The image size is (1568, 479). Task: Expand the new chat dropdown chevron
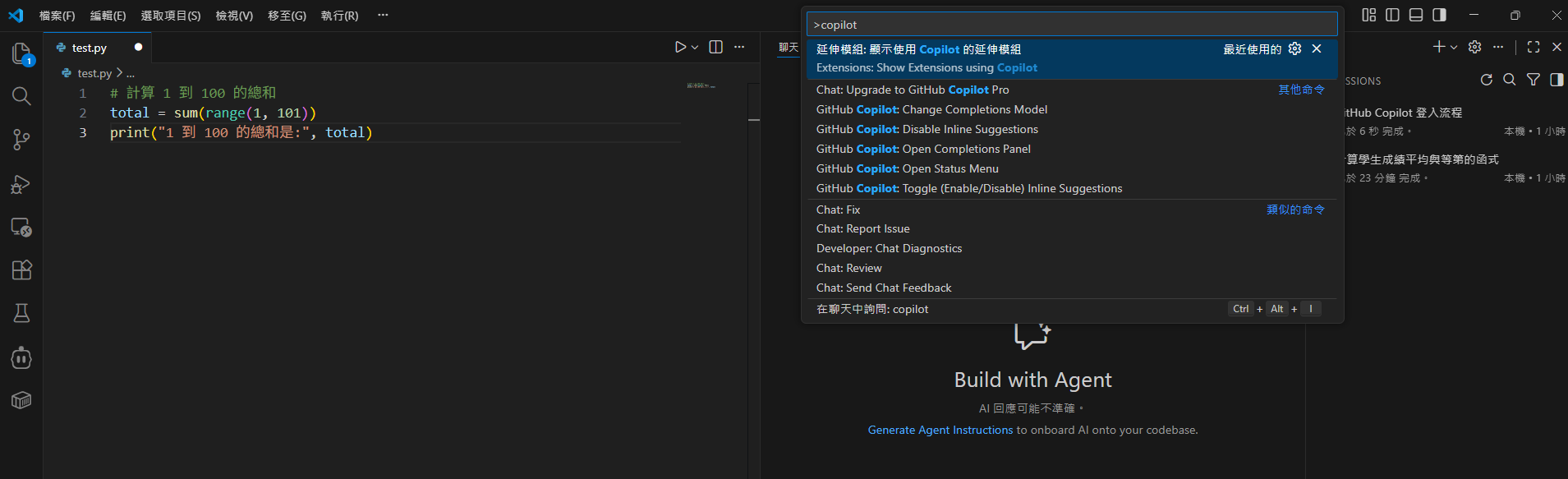(x=1454, y=48)
